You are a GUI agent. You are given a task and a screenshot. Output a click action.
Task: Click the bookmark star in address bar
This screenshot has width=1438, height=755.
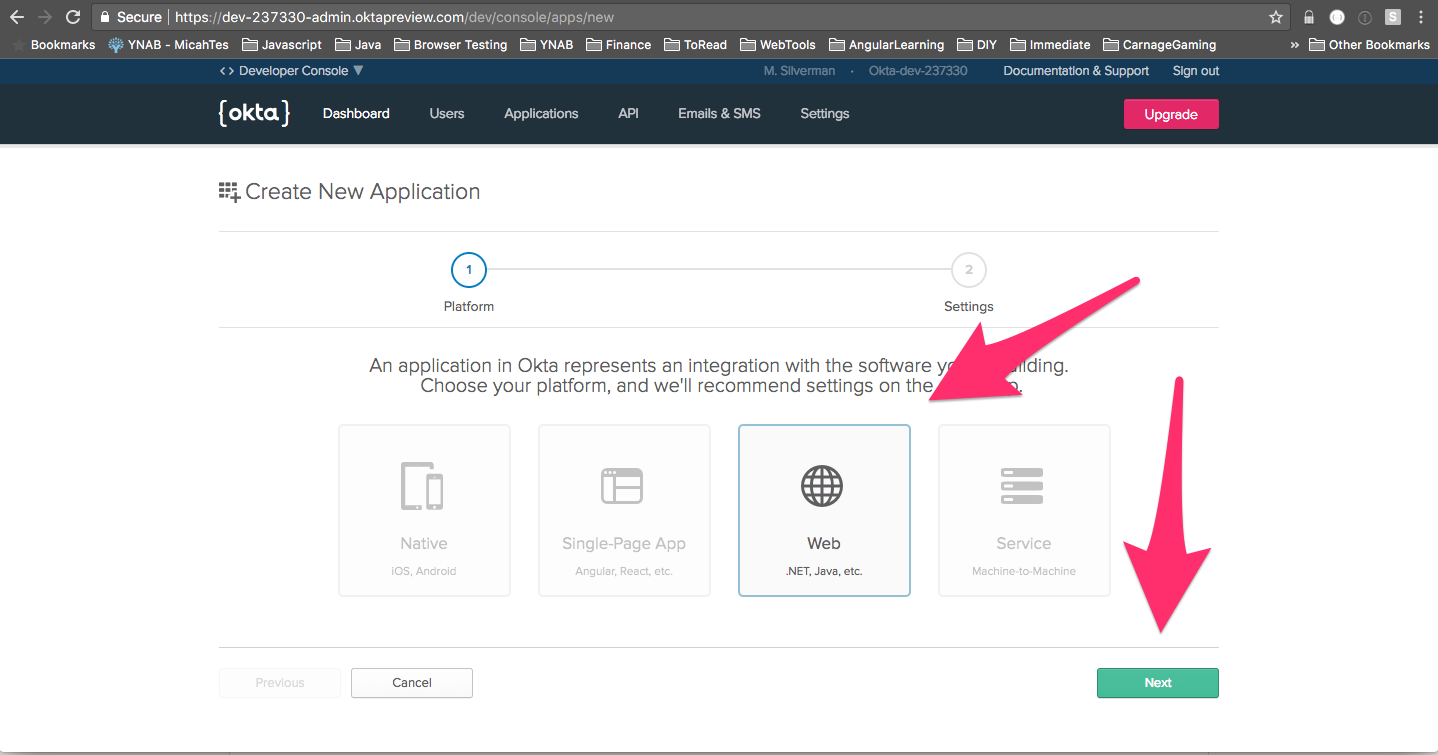1275,17
